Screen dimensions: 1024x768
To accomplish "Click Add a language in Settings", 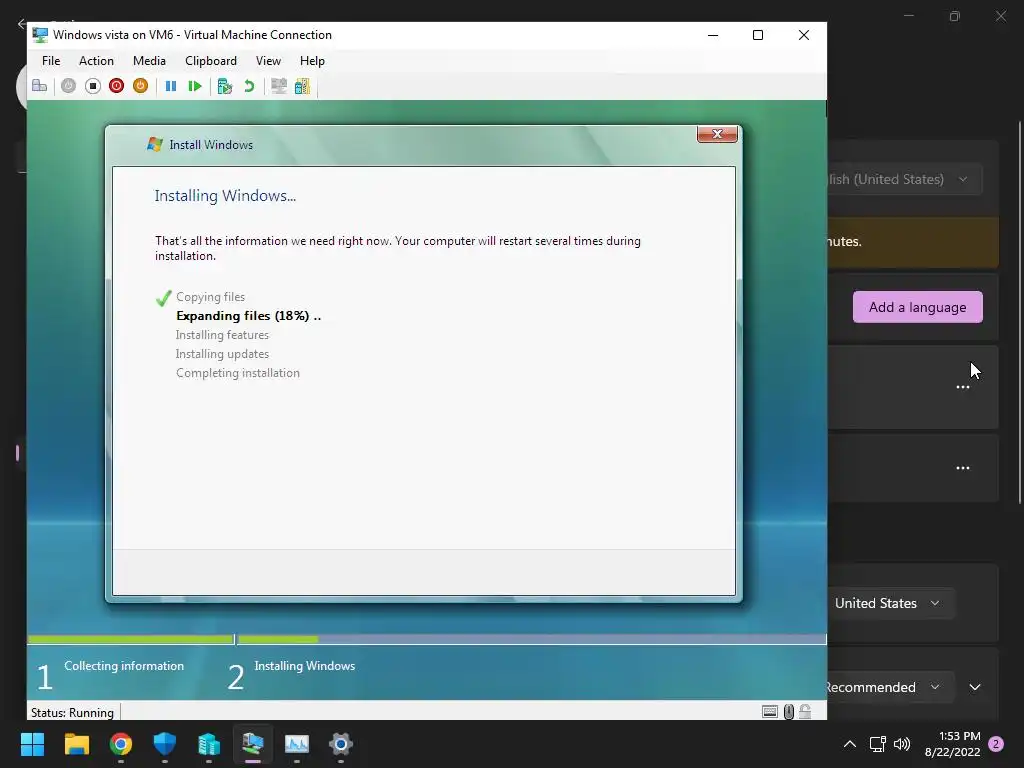I will click(918, 307).
